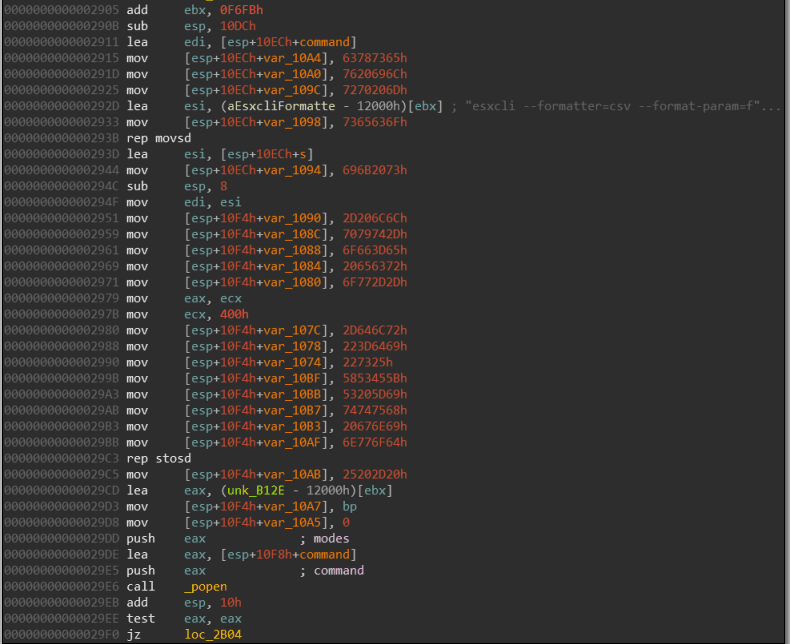Select the call mnemonic
This screenshot has height=644, width=790.
click(141, 587)
